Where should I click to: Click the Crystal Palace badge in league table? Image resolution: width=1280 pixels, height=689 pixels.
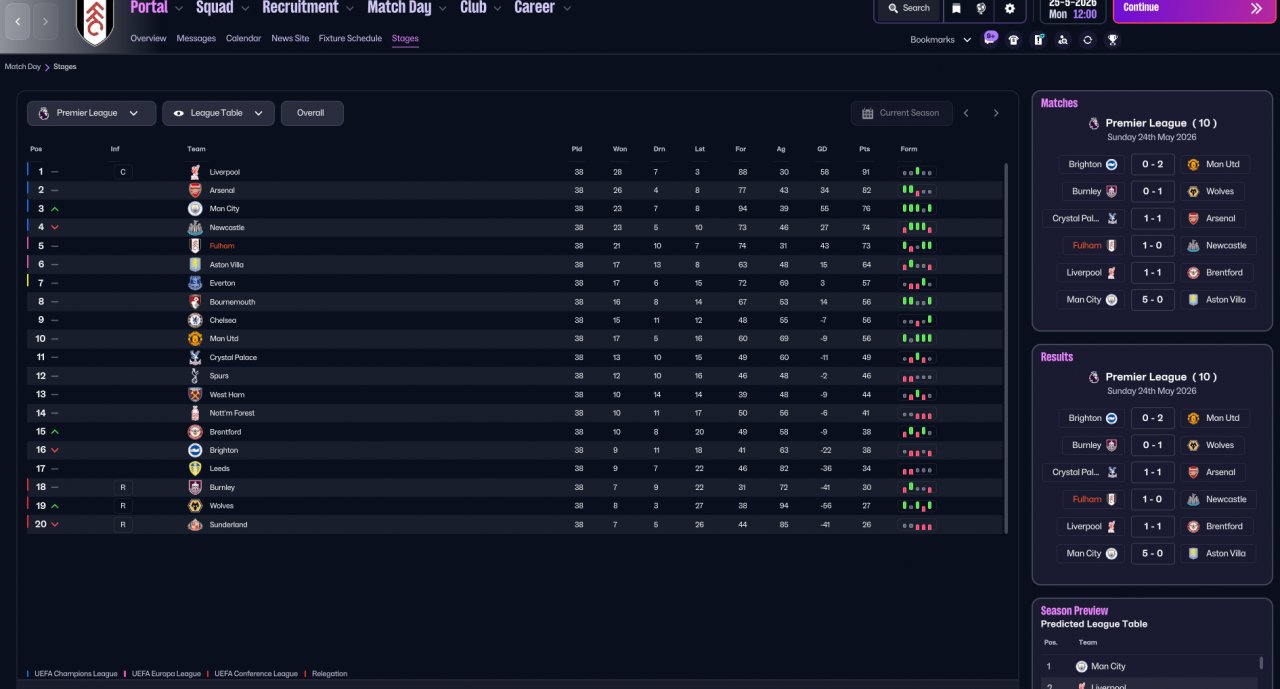[195, 357]
